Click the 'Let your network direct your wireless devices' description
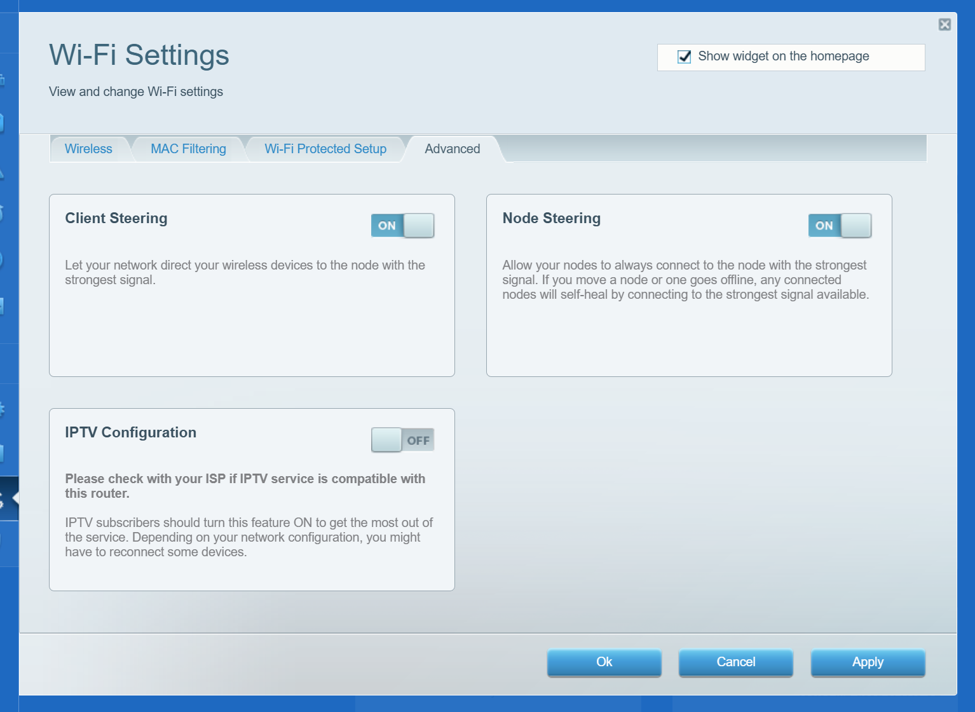The image size is (975, 712). (245, 272)
